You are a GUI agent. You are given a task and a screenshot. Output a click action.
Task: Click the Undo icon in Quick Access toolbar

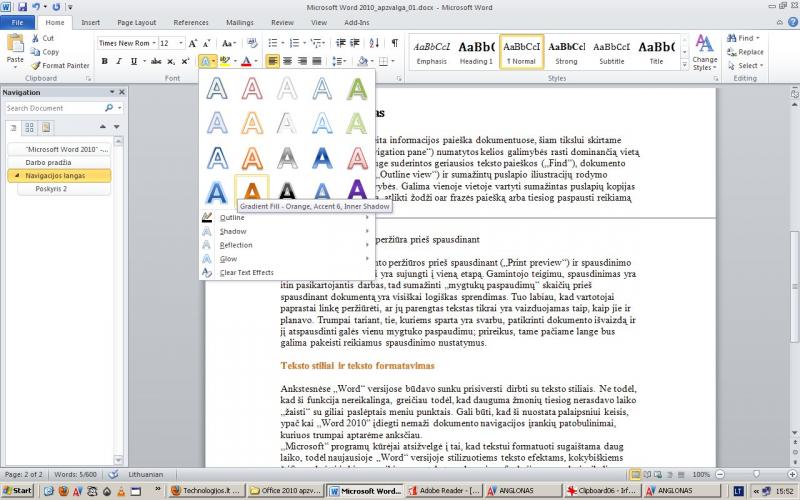point(36,7)
